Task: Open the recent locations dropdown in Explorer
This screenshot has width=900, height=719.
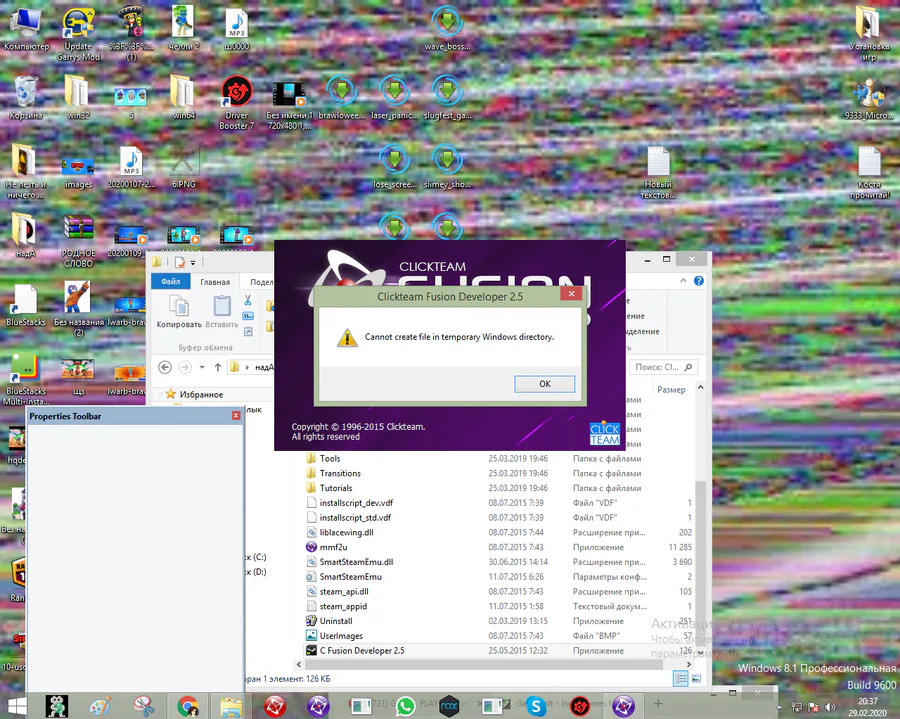Action: pos(202,367)
